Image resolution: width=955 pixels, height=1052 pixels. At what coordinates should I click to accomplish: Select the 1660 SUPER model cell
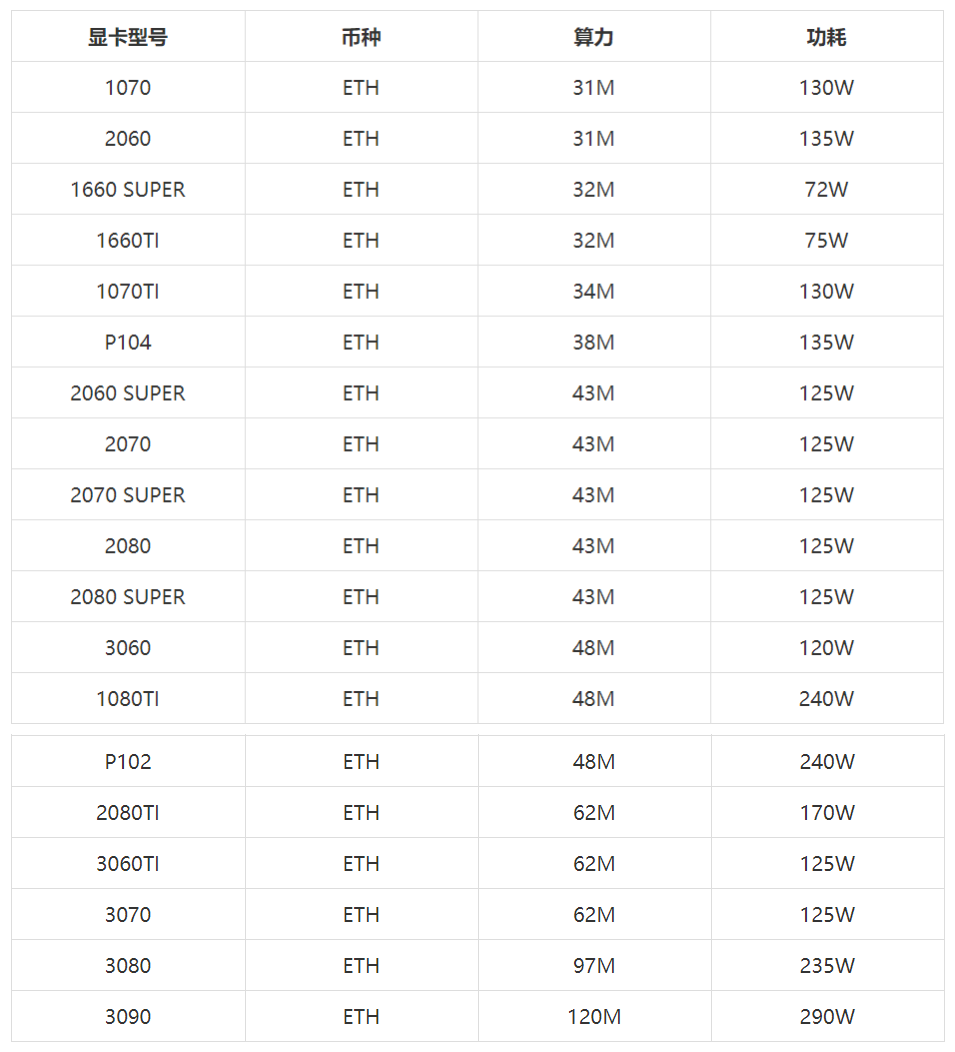tap(128, 190)
